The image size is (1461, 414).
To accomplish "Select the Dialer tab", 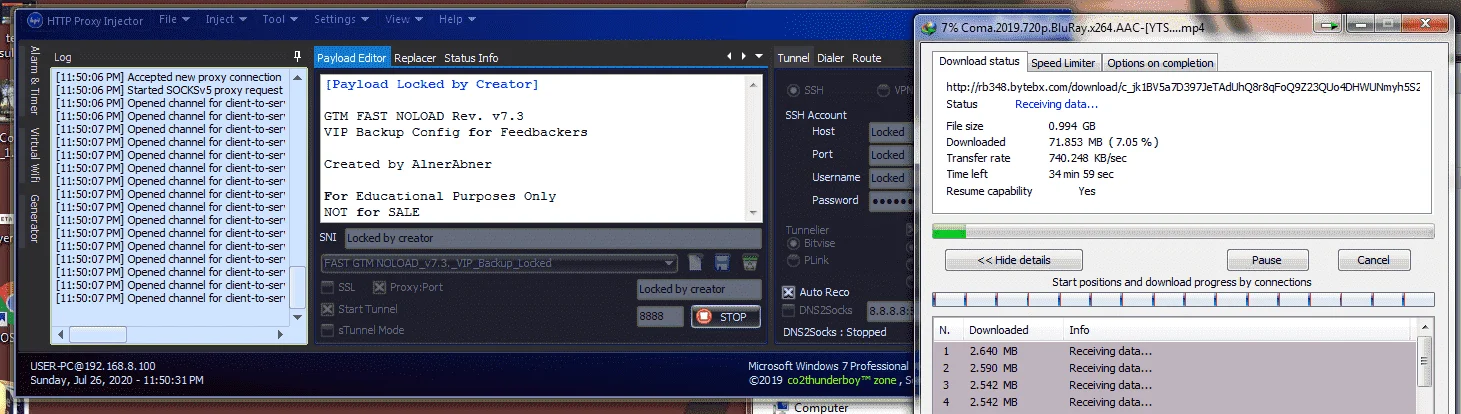I will tap(831, 58).
